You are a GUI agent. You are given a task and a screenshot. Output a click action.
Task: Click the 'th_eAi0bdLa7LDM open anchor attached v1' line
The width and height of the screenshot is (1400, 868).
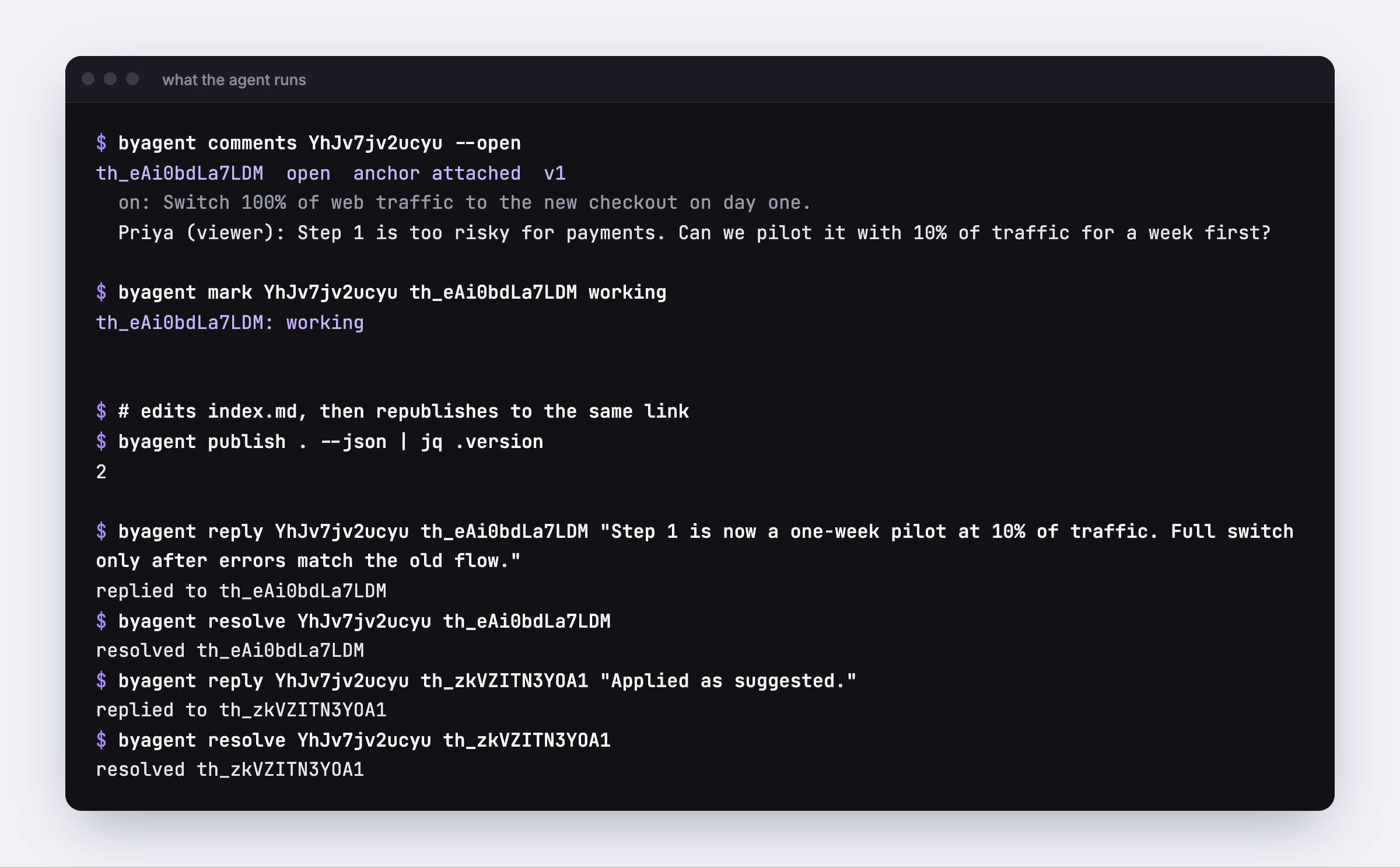[331, 173]
